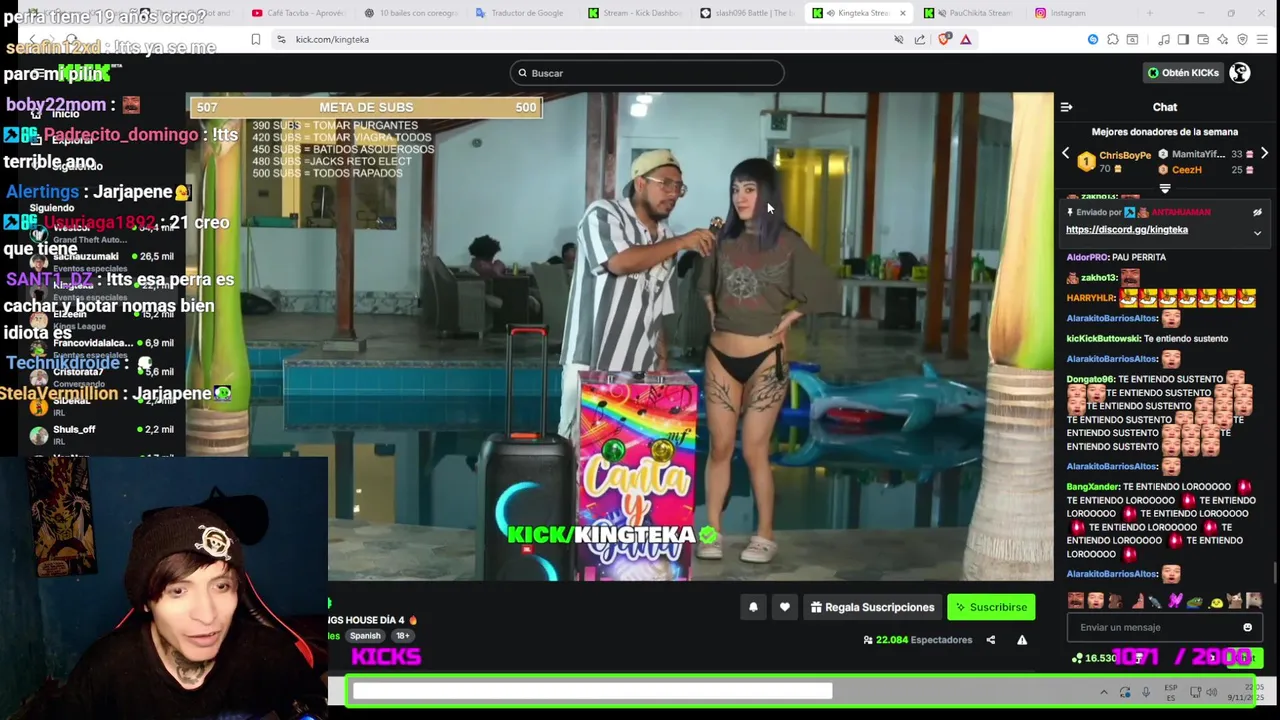
Task: Click Regala Suscripciones button
Action: (x=872, y=607)
